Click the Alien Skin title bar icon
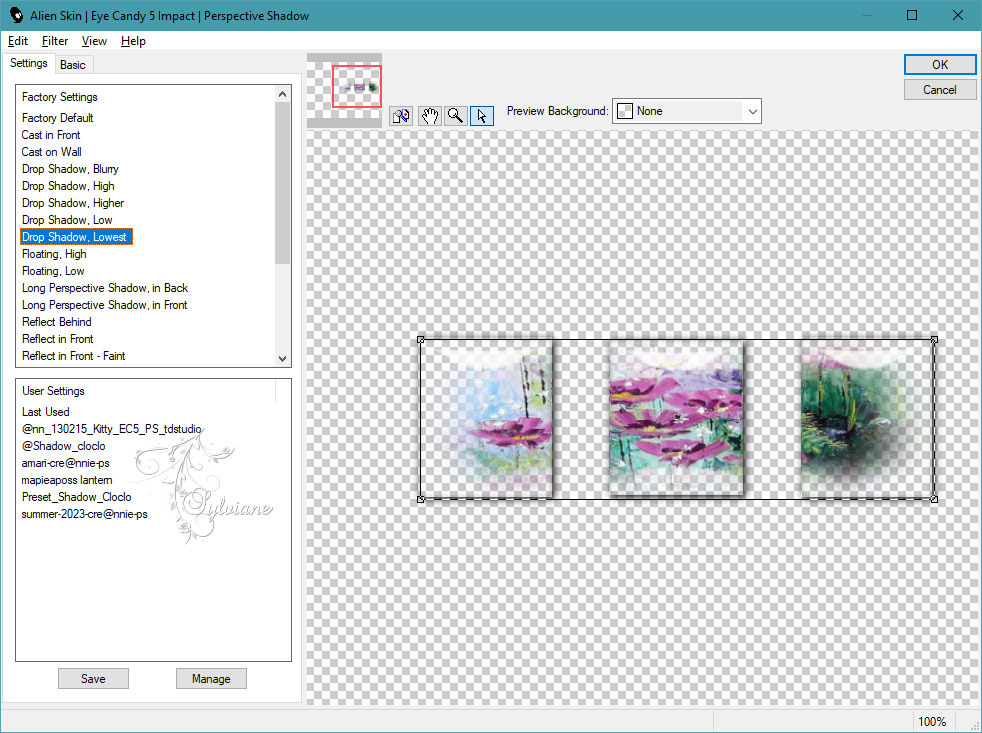 [16, 15]
